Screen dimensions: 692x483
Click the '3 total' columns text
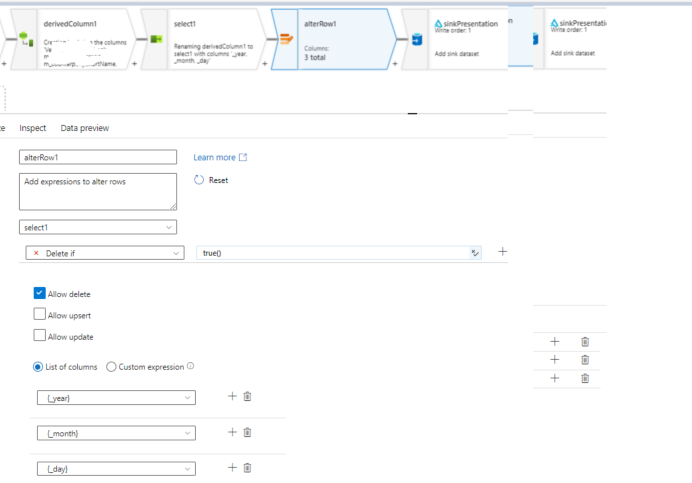315,57
